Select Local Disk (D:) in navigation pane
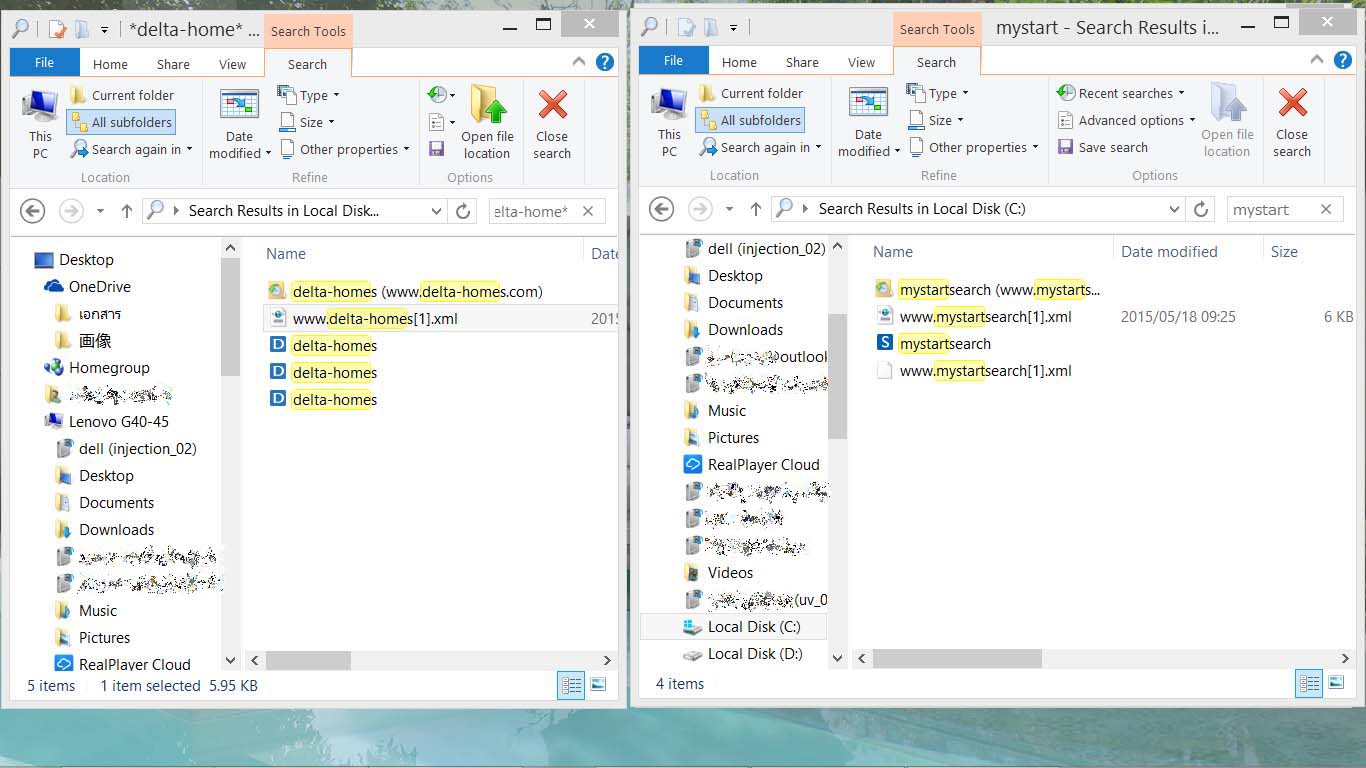The width and height of the screenshot is (1366, 768). (754, 654)
